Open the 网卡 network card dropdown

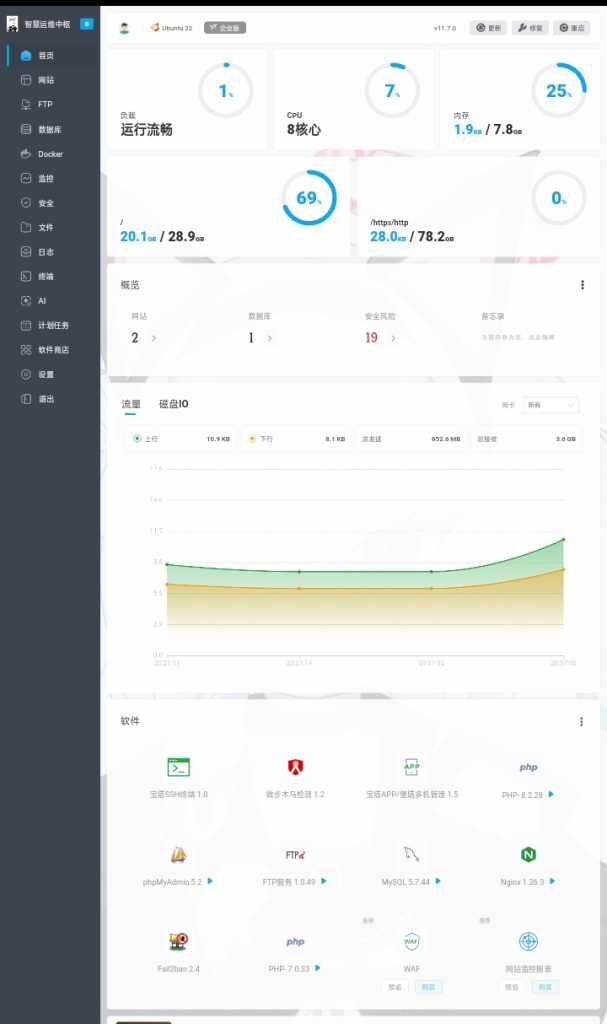click(x=552, y=405)
